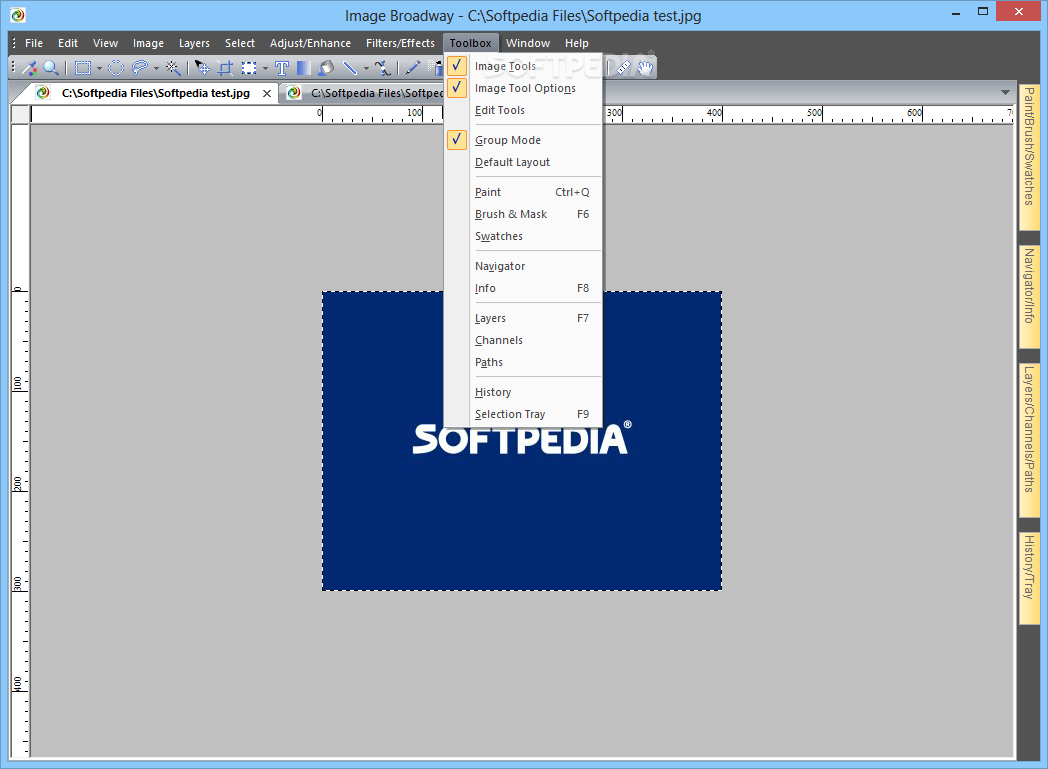Toggle Group Mode in Toolbox menu
Viewport: 1048px width, 769px height.
coord(523,140)
